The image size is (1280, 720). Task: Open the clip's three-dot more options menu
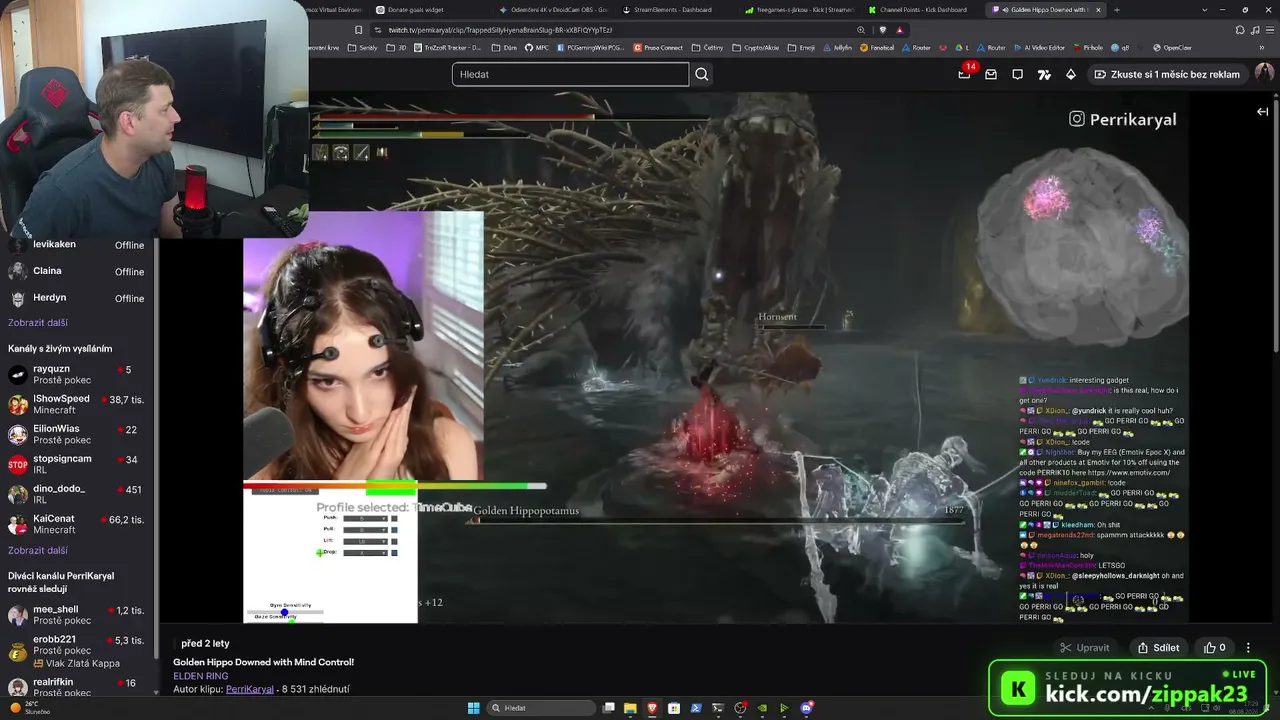click(1248, 648)
